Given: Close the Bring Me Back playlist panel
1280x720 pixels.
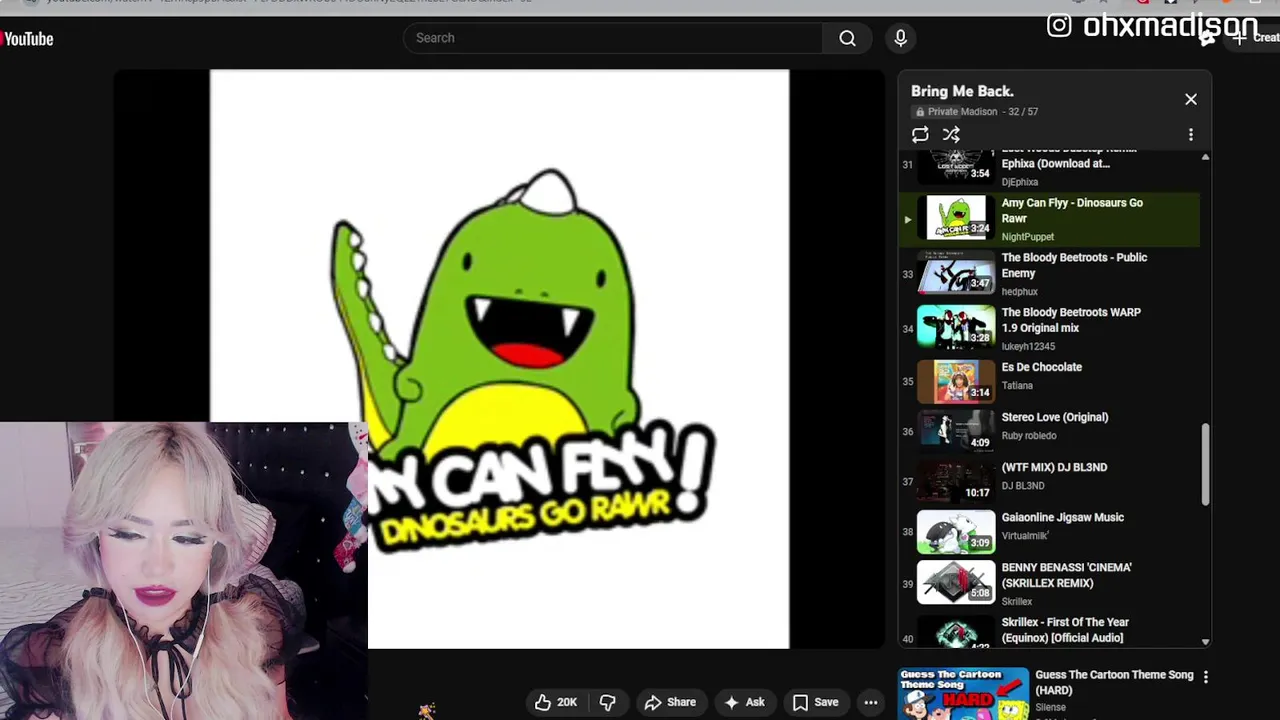Looking at the screenshot, I should (1191, 99).
